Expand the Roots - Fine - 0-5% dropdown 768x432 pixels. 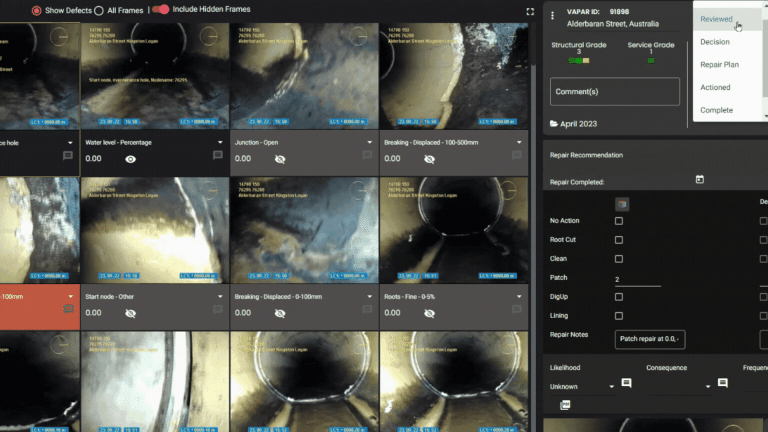519,297
